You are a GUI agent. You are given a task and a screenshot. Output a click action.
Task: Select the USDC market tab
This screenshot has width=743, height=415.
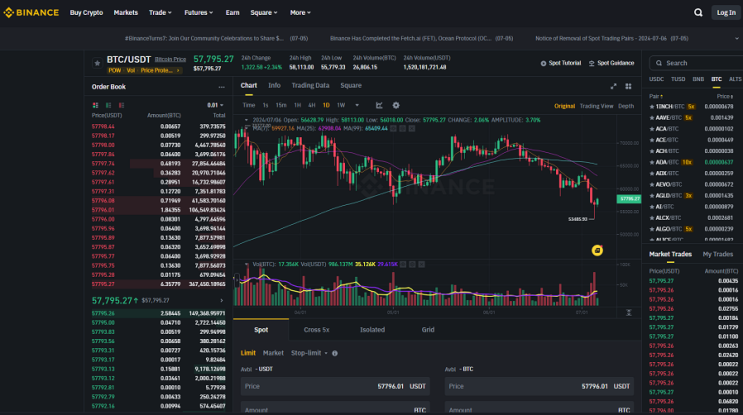pyautogui.click(x=656, y=79)
